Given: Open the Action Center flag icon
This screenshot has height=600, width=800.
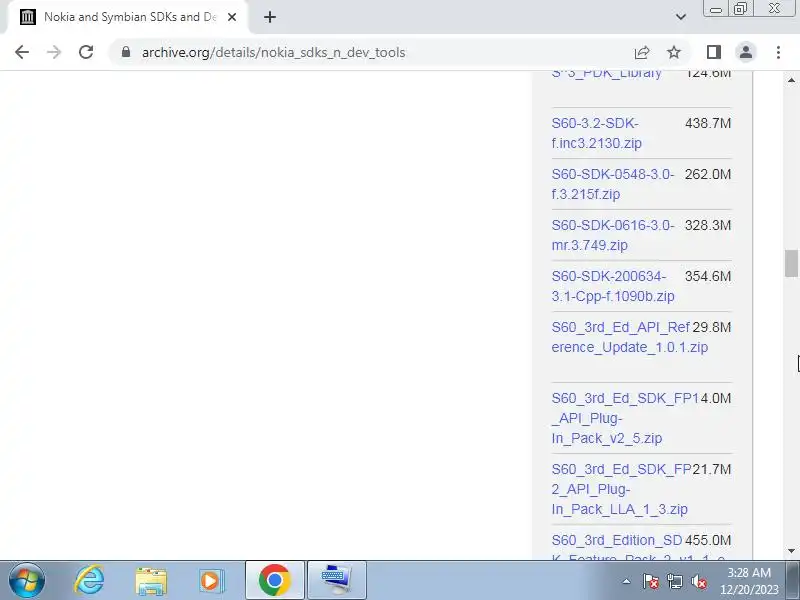Looking at the screenshot, I should 651,581.
